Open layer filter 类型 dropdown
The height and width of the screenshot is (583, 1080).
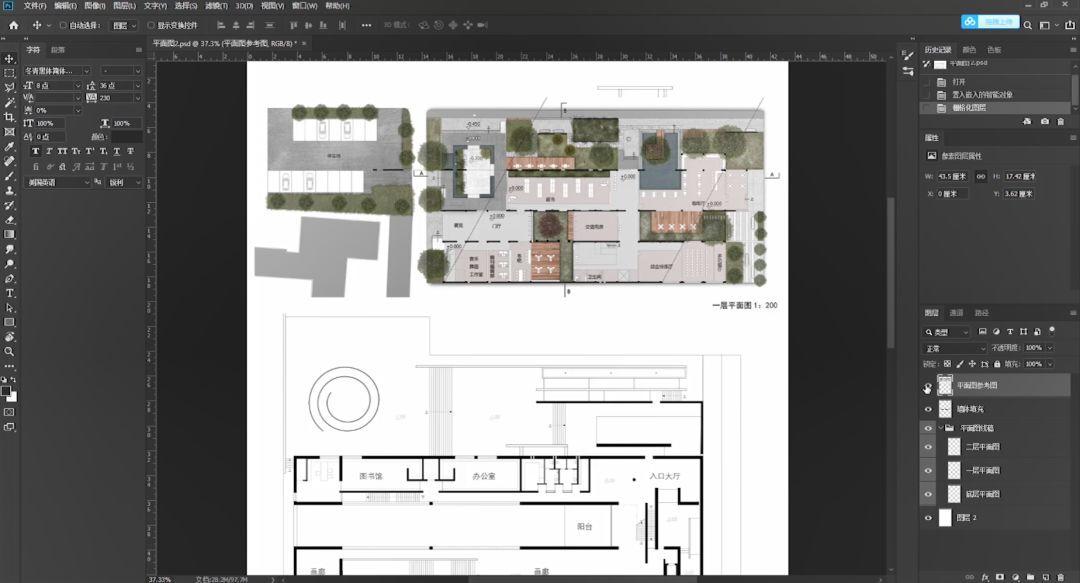point(947,332)
